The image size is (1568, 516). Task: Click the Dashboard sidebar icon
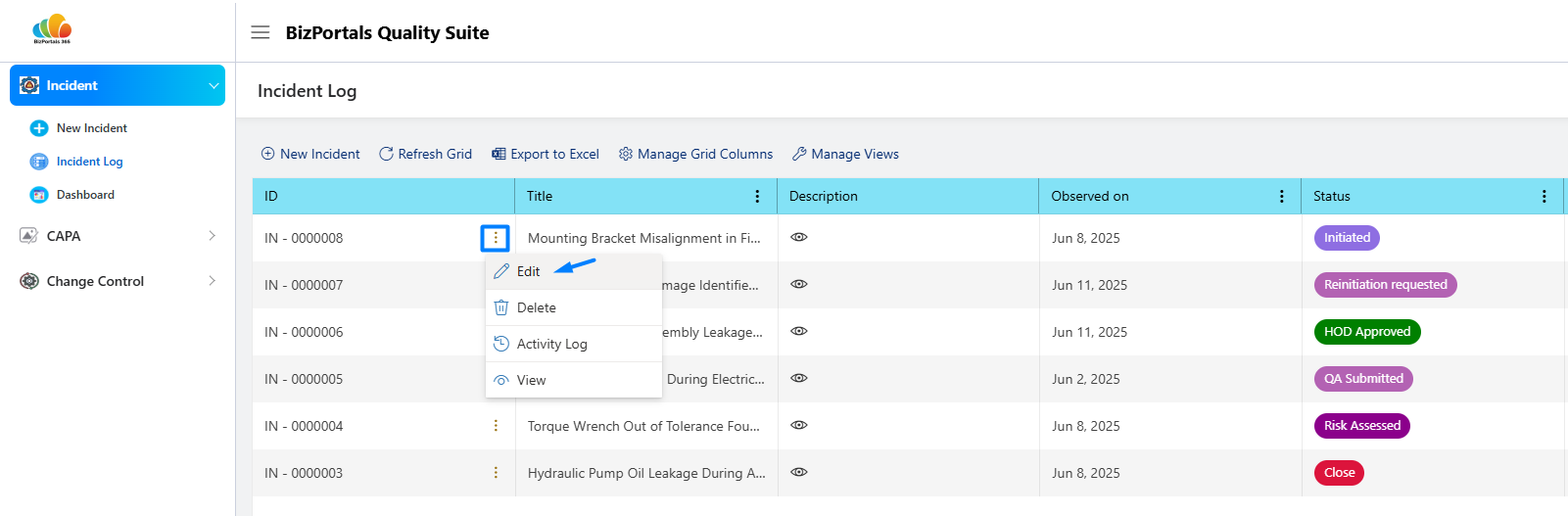click(39, 195)
